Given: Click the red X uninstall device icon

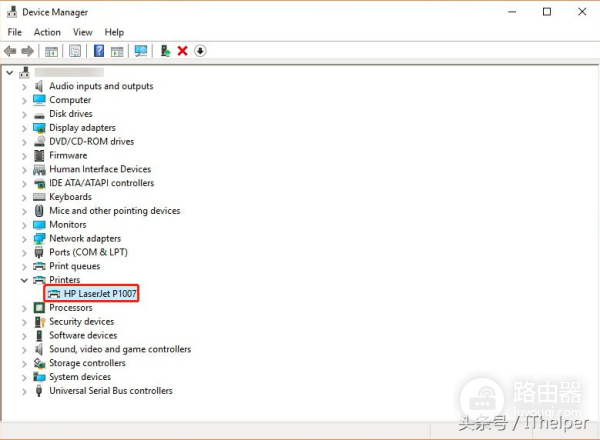Looking at the screenshot, I should tap(182, 51).
